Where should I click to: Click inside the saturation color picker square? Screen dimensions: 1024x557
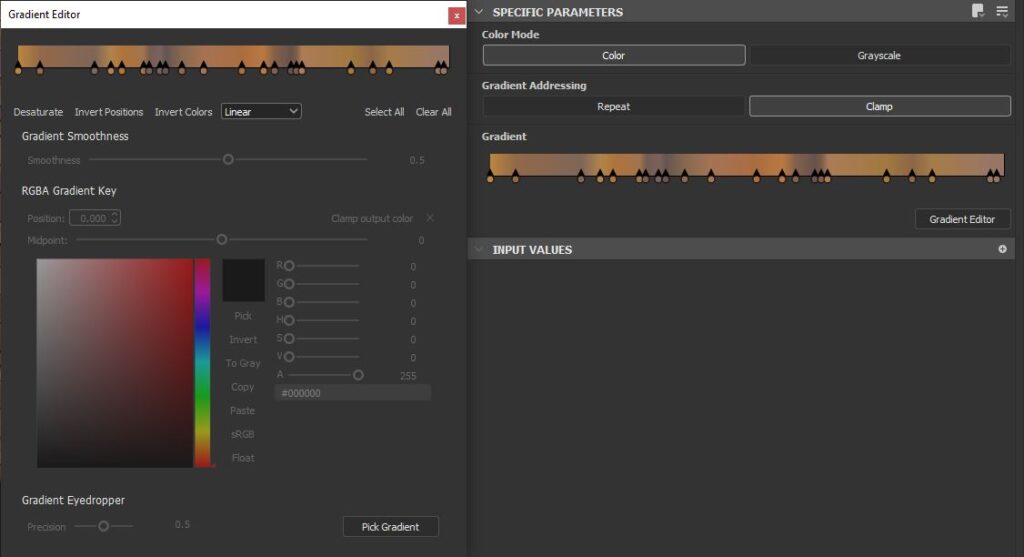[x=114, y=363]
